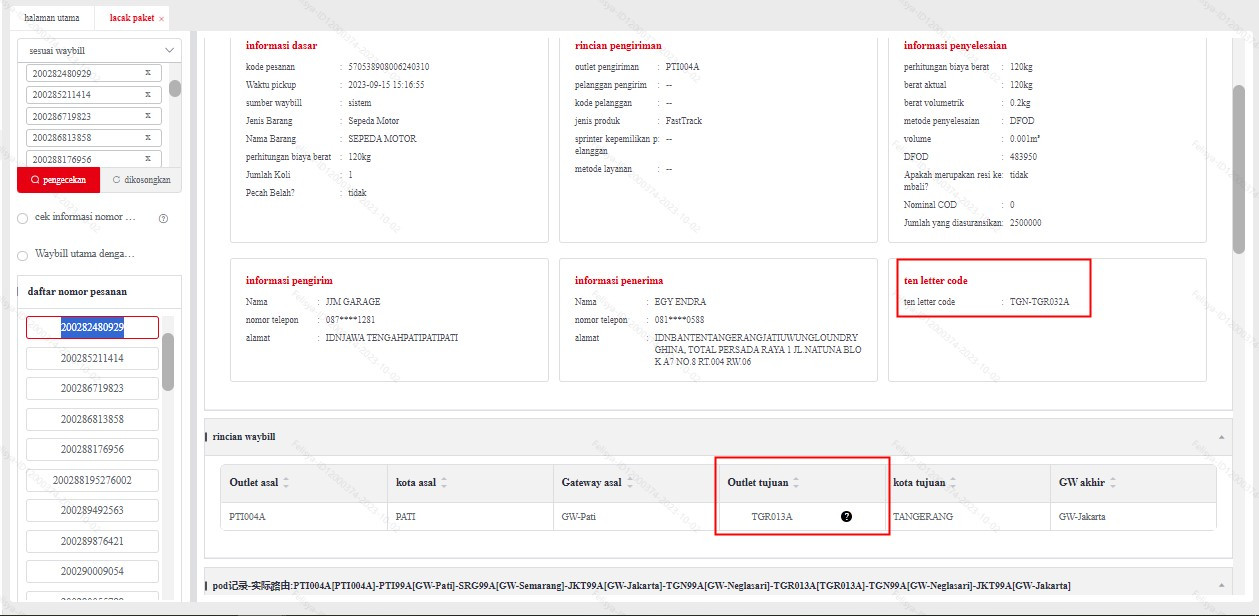Switch to the lacak paket tab
This screenshot has height=616, width=1259.
point(131,18)
